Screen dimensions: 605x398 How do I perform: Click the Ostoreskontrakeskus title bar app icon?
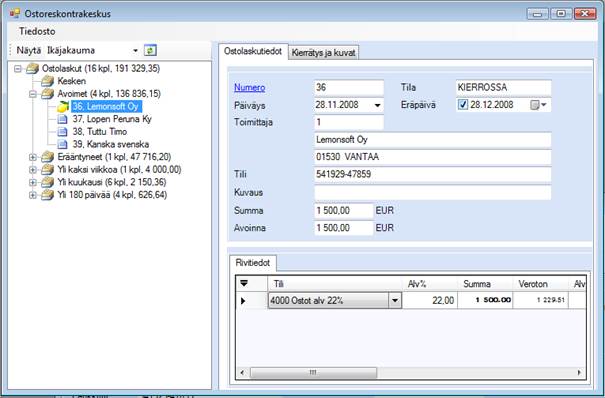(15, 13)
